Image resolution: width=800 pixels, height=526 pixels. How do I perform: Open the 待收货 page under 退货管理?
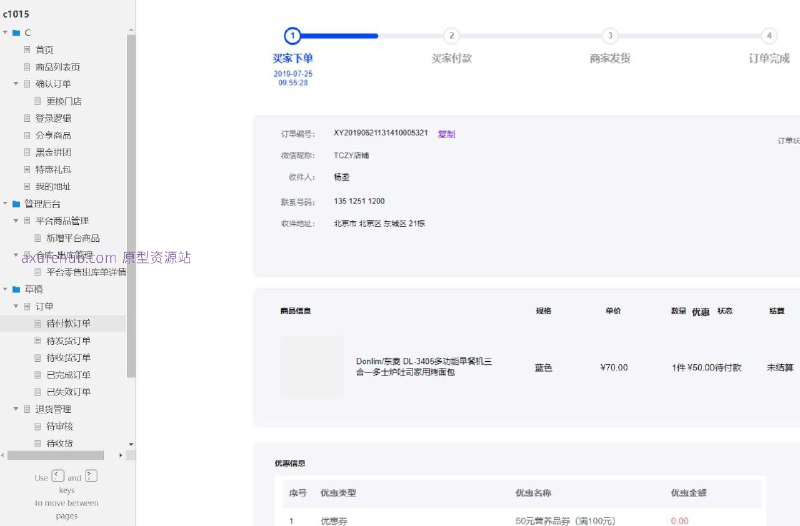(60, 443)
